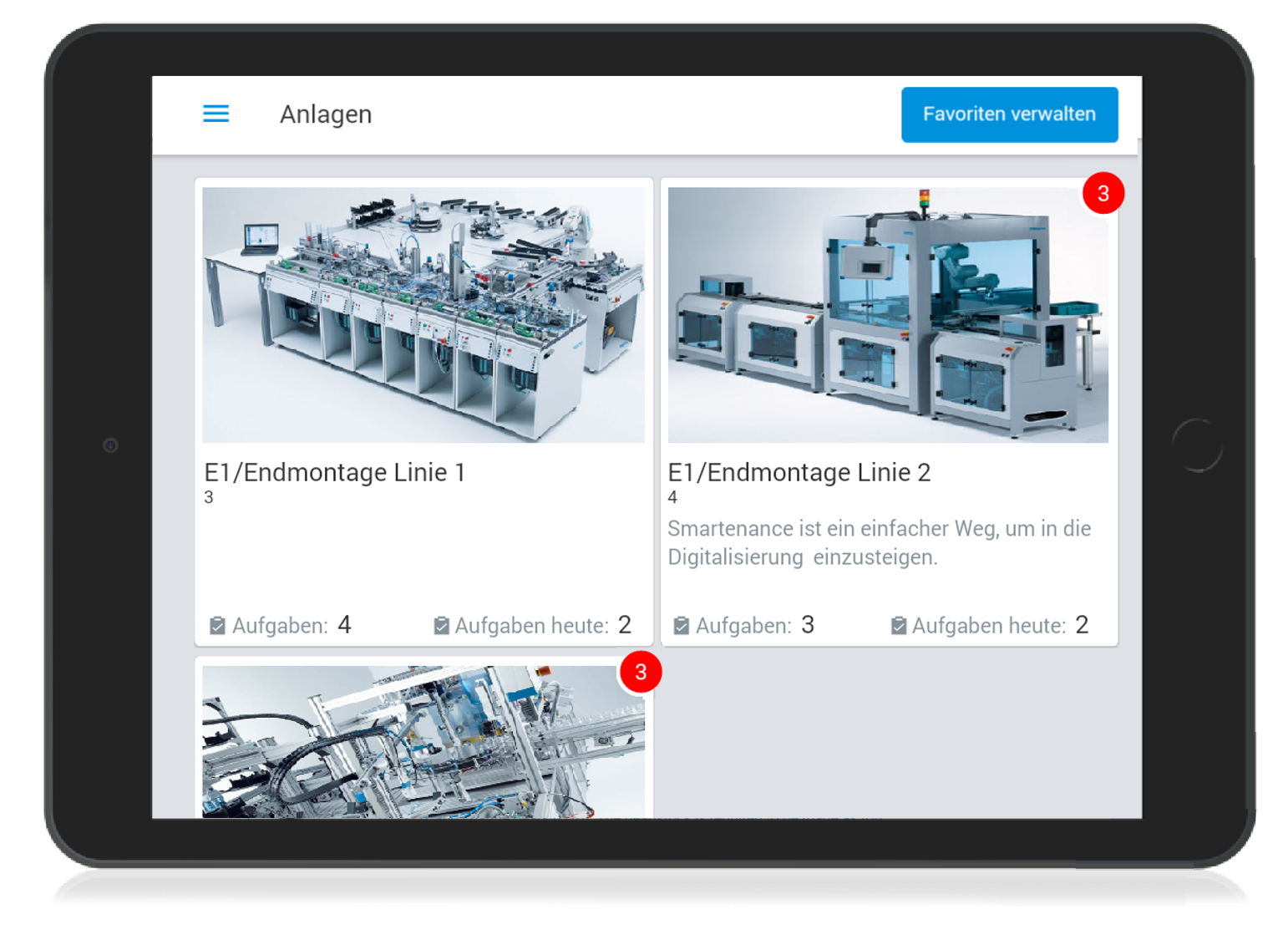Screen dimensions: 1288x940
Task: Click the Aufgaben clipboard icon on Linie 2
Action: tap(682, 626)
